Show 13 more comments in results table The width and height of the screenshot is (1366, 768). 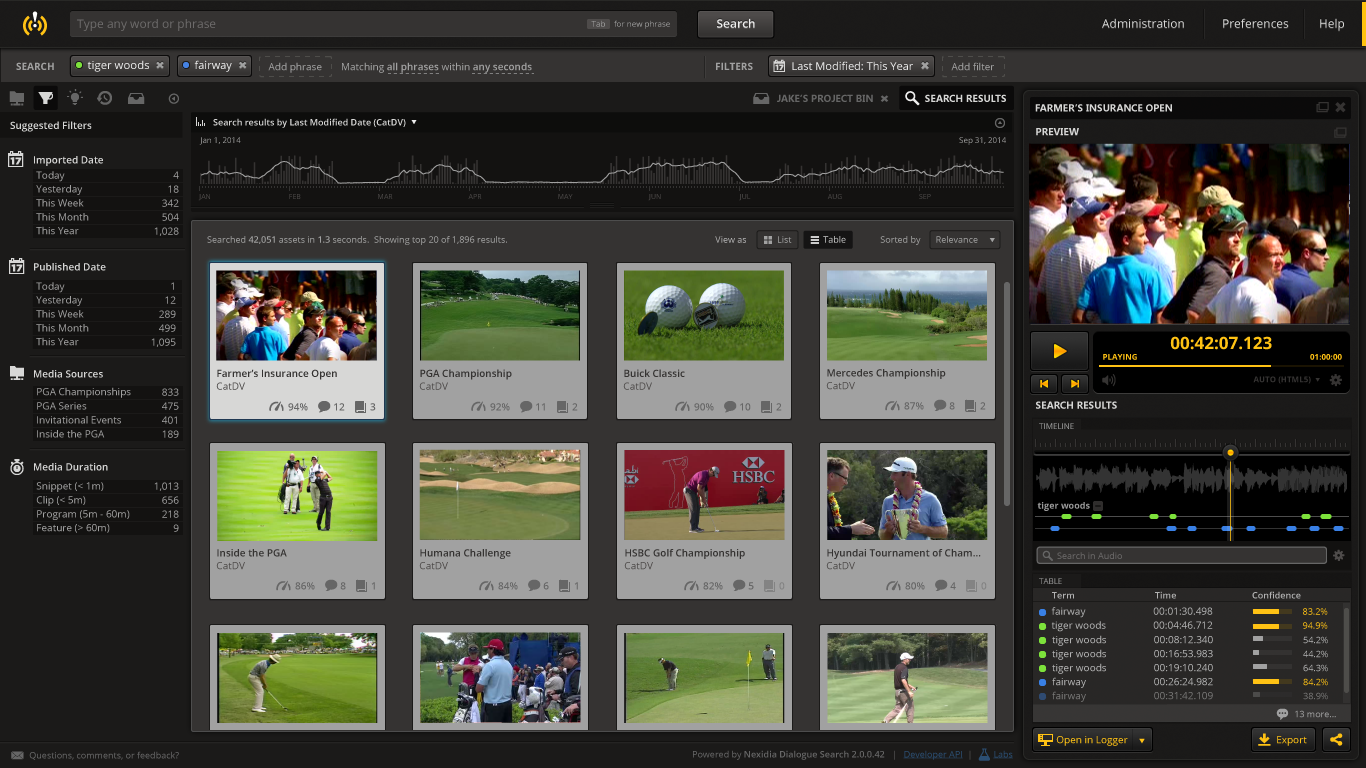(x=1306, y=714)
